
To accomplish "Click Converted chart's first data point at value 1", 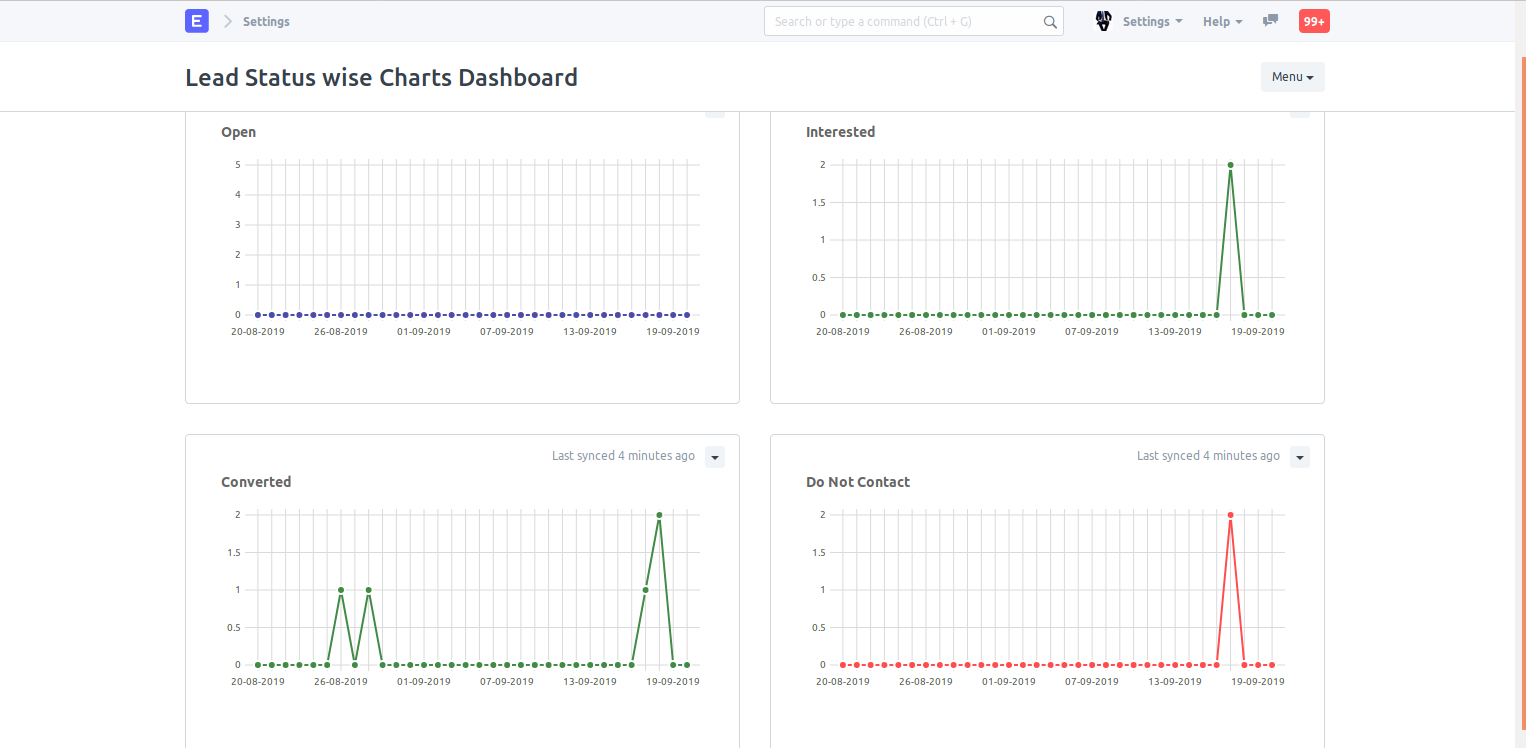I will 341,590.
